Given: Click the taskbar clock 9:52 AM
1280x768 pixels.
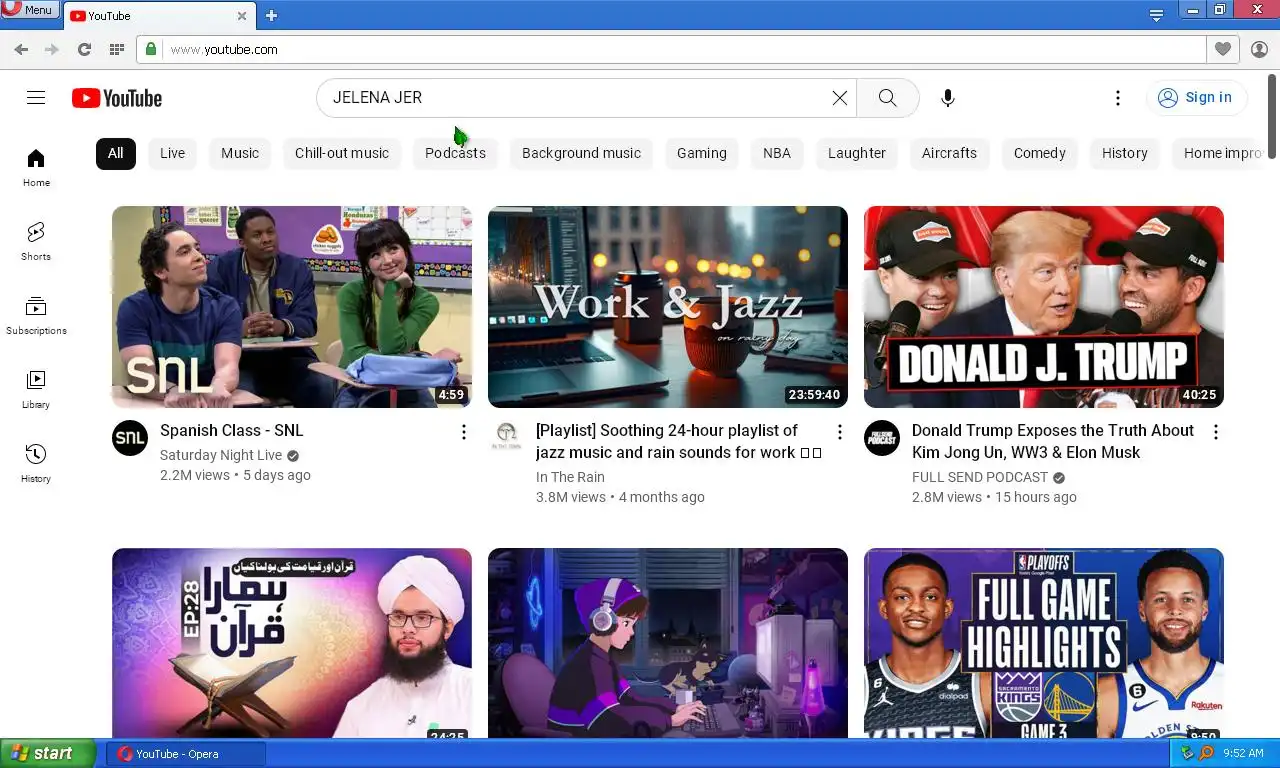Looking at the screenshot, I should [x=1243, y=753].
